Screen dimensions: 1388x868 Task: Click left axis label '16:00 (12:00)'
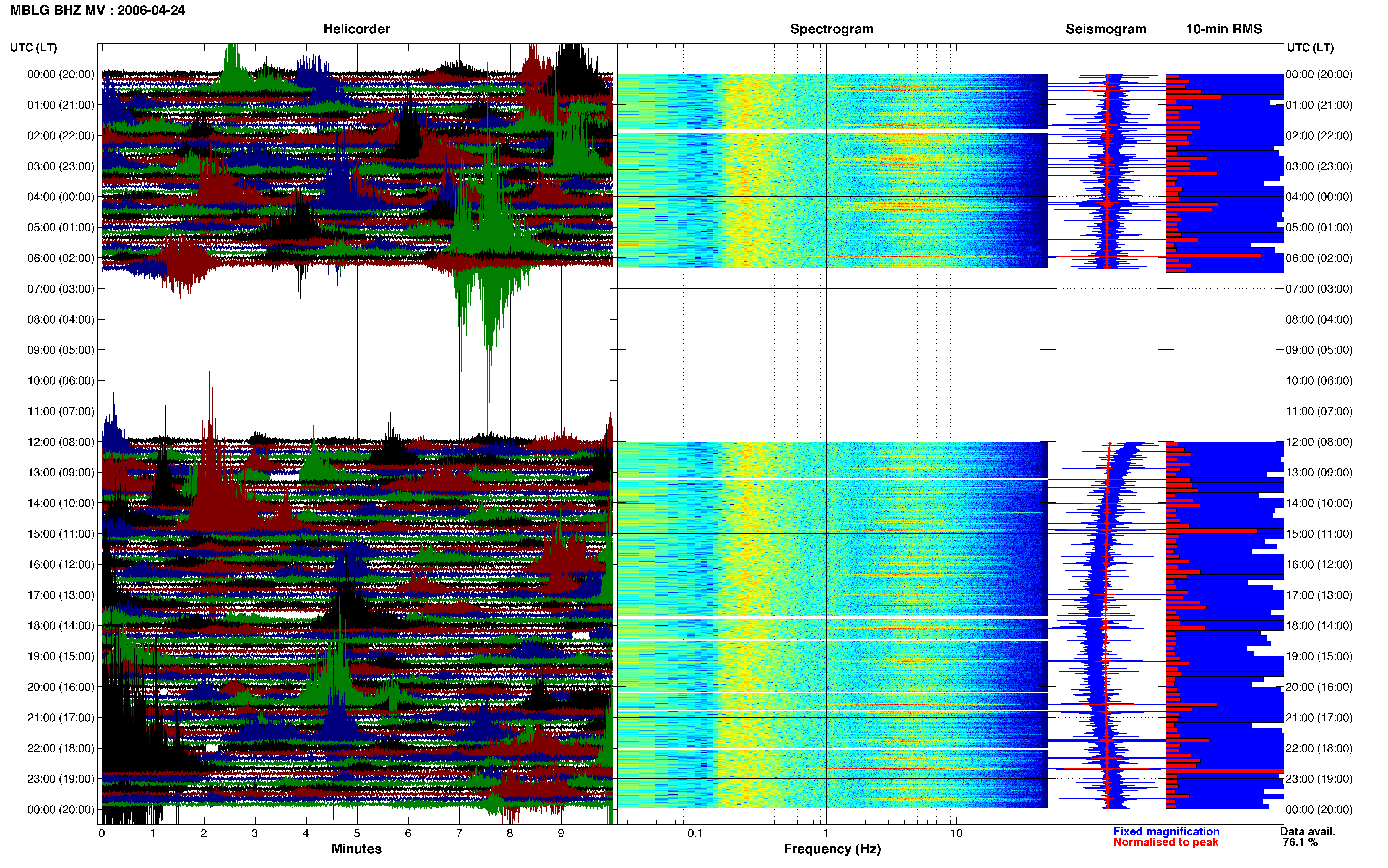tap(61, 564)
